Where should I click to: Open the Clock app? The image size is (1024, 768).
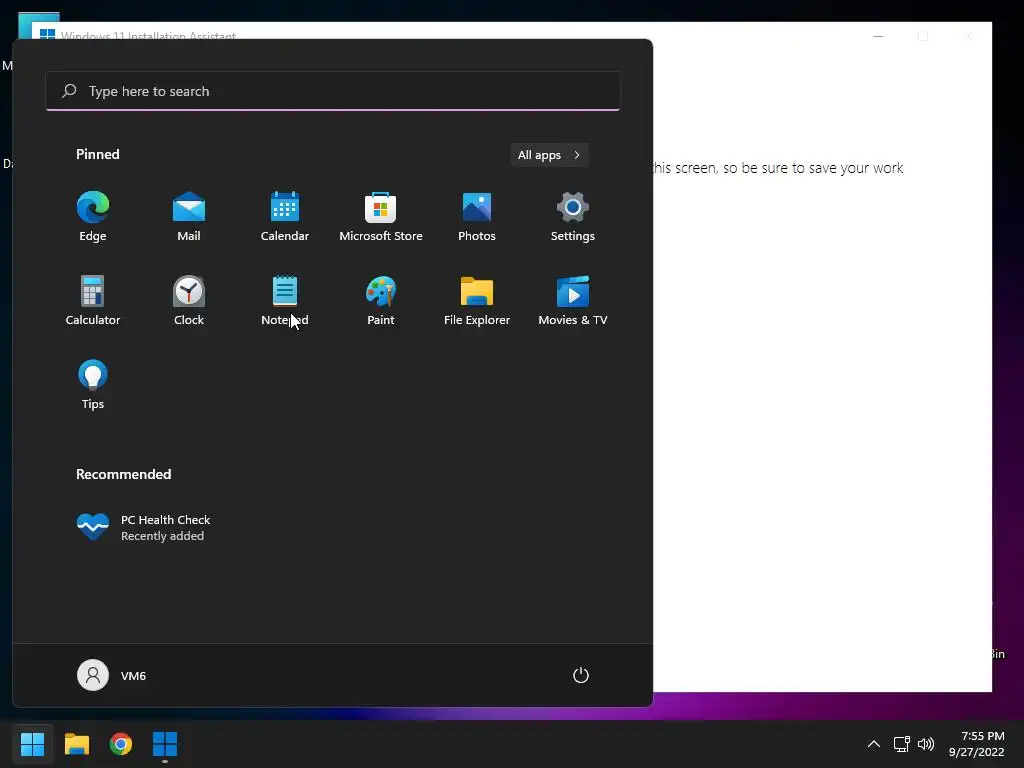click(x=189, y=301)
